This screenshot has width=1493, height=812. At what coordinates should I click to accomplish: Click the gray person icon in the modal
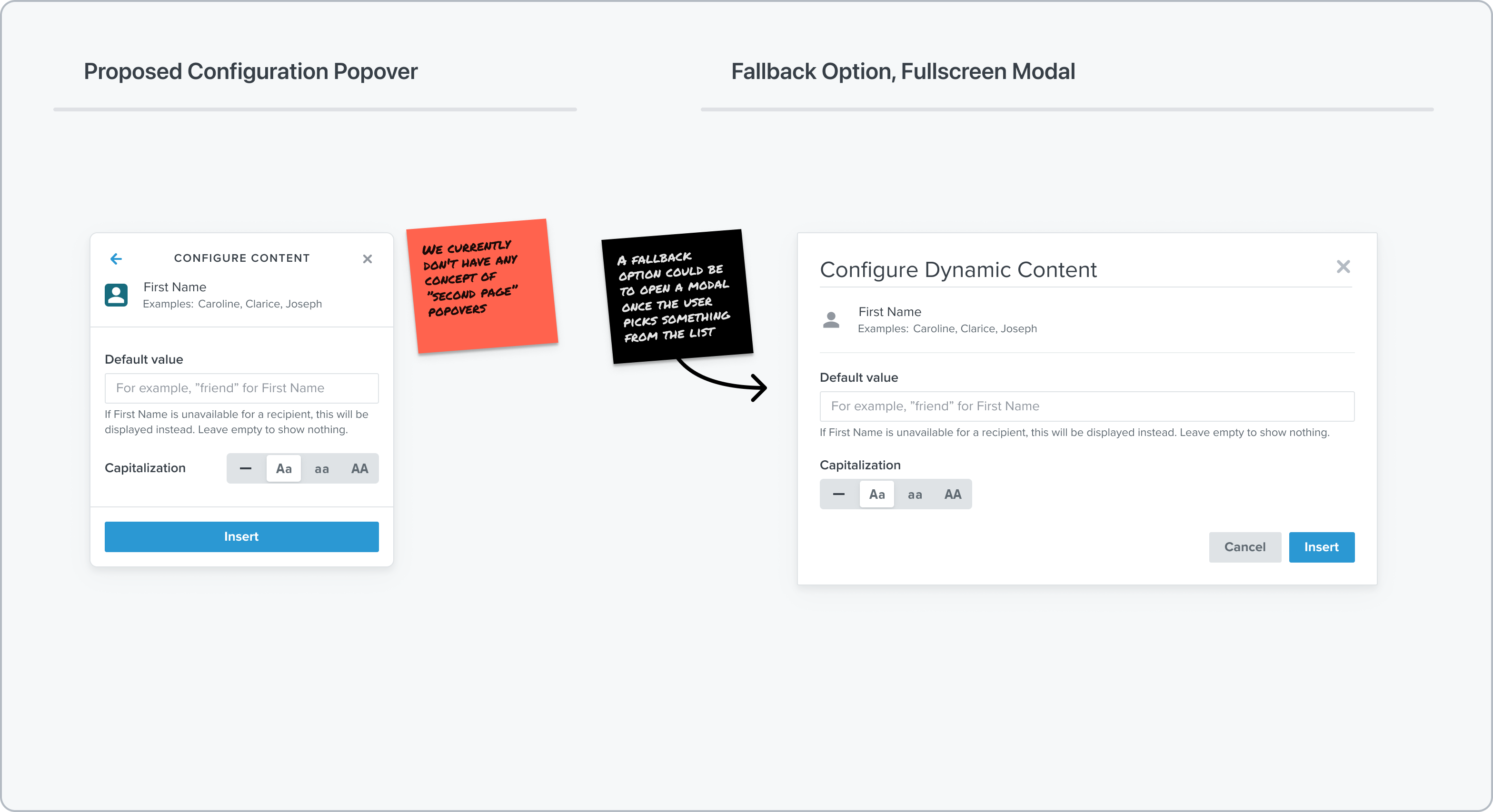coord(831,320)
